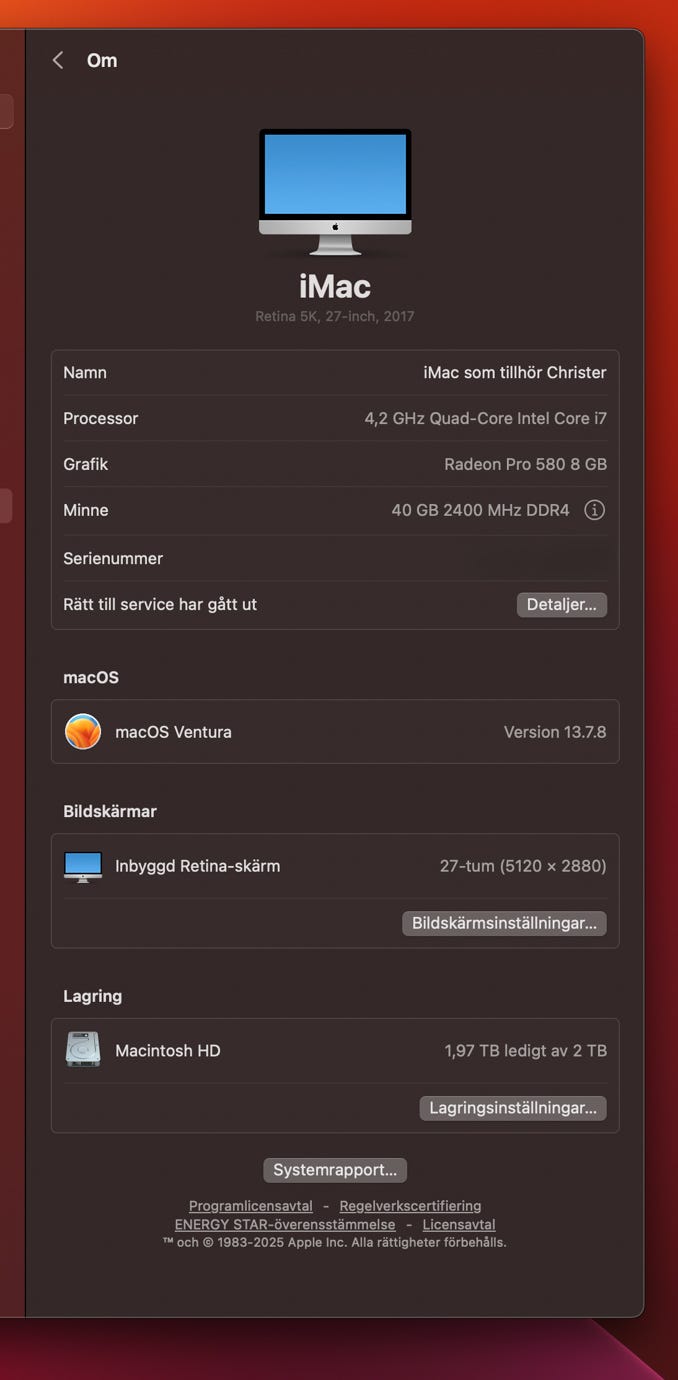Click the 'Inbyggd Retina-skärm' label
The width and height of the screenshot is (678, 1380).
(x=198, y=866)
